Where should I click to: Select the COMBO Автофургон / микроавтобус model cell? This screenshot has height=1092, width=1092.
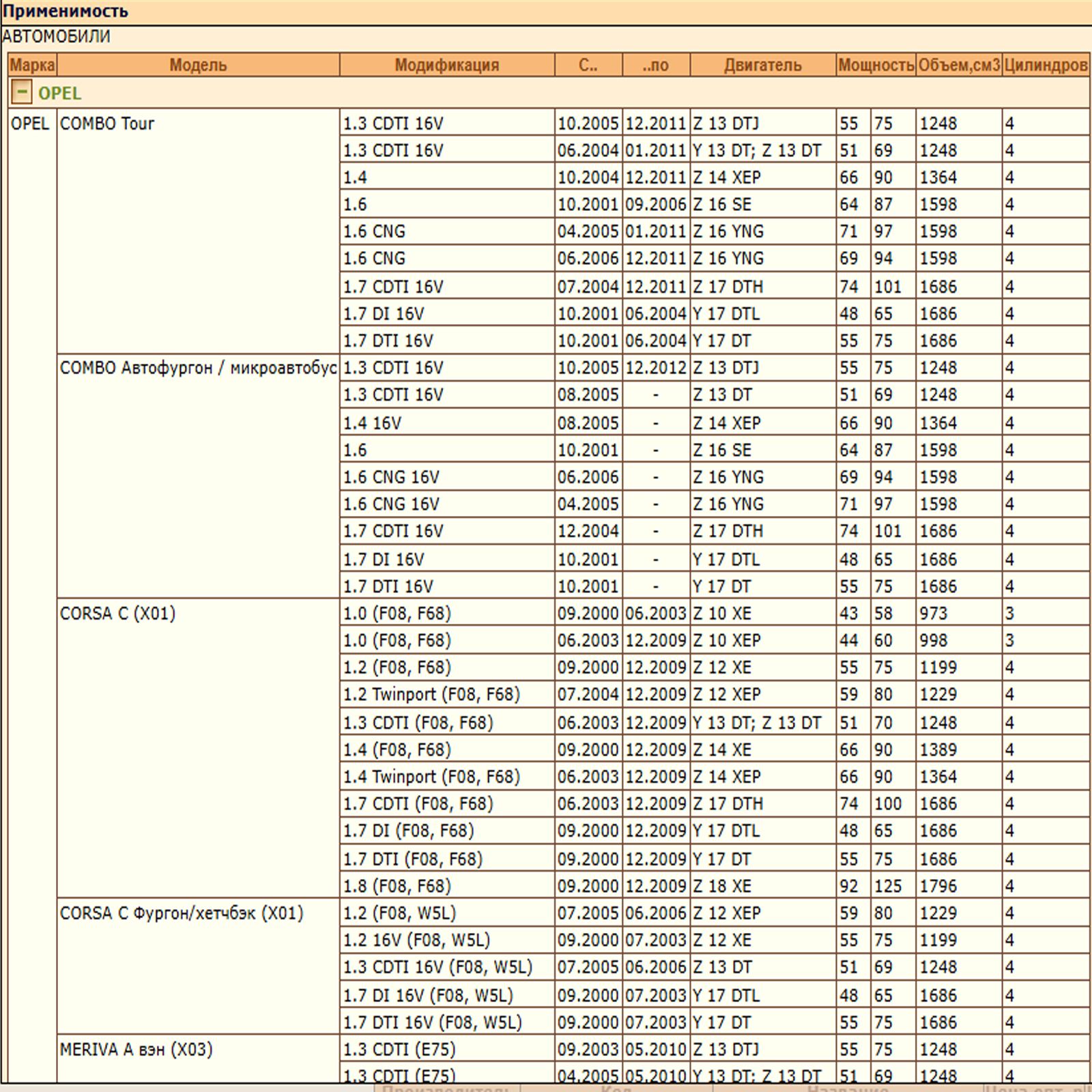pyautogui.click(x=198, y=369)
